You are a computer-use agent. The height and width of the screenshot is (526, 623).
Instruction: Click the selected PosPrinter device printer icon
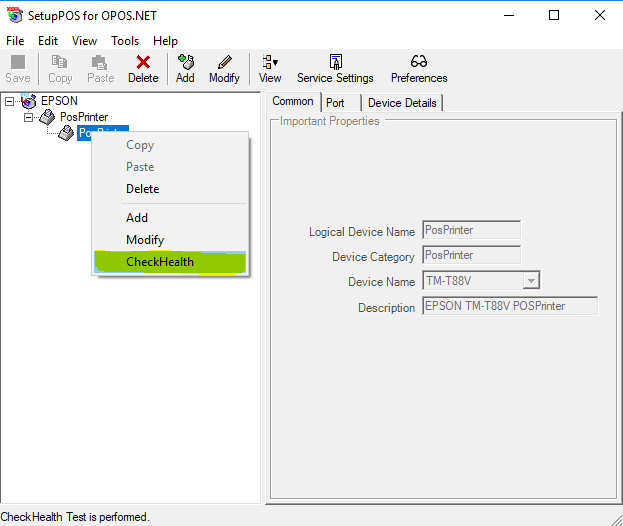coord(66,133)
